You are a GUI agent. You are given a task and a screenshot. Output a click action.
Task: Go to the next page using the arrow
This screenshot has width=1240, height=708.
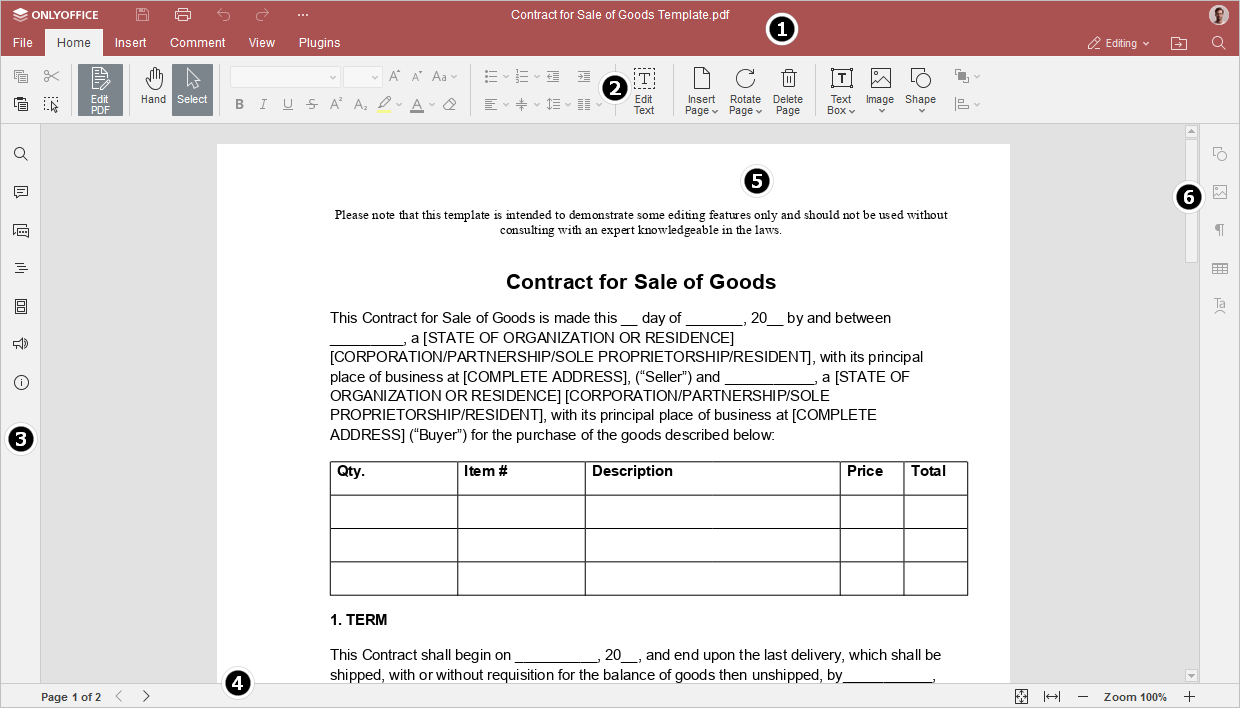(x=146, y=697)
